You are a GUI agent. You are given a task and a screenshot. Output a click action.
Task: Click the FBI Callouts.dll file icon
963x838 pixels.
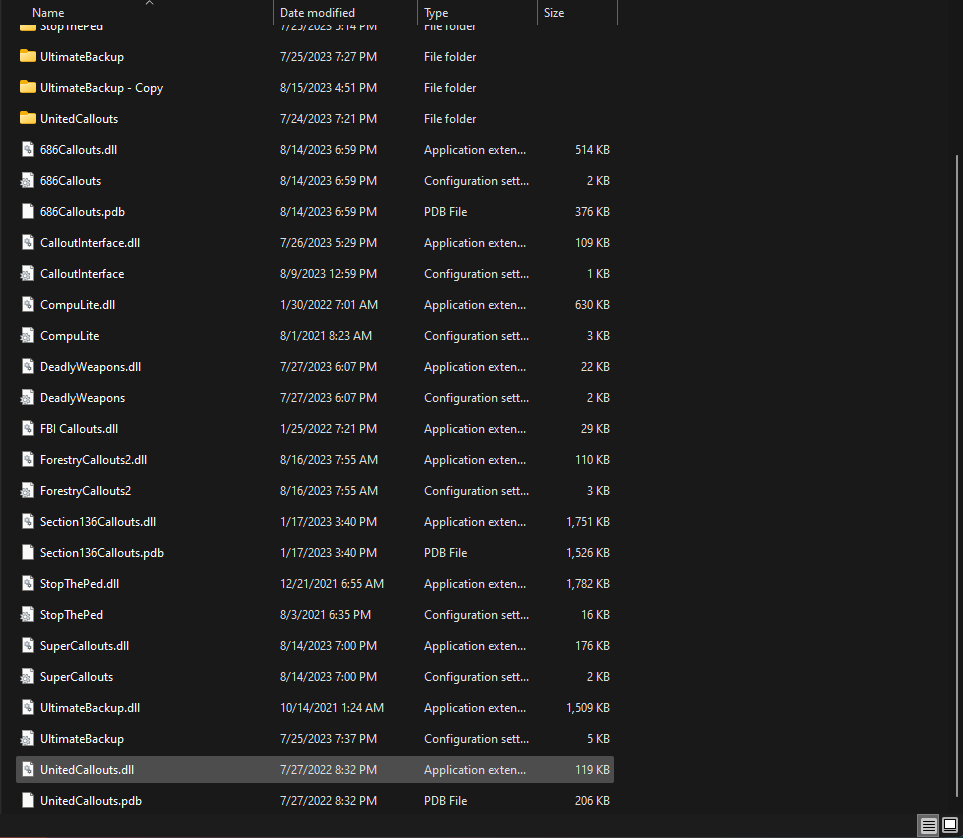coord(28,429)
